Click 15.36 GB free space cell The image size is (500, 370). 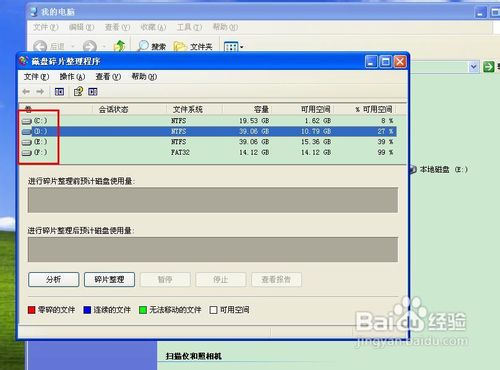(316, 142)
